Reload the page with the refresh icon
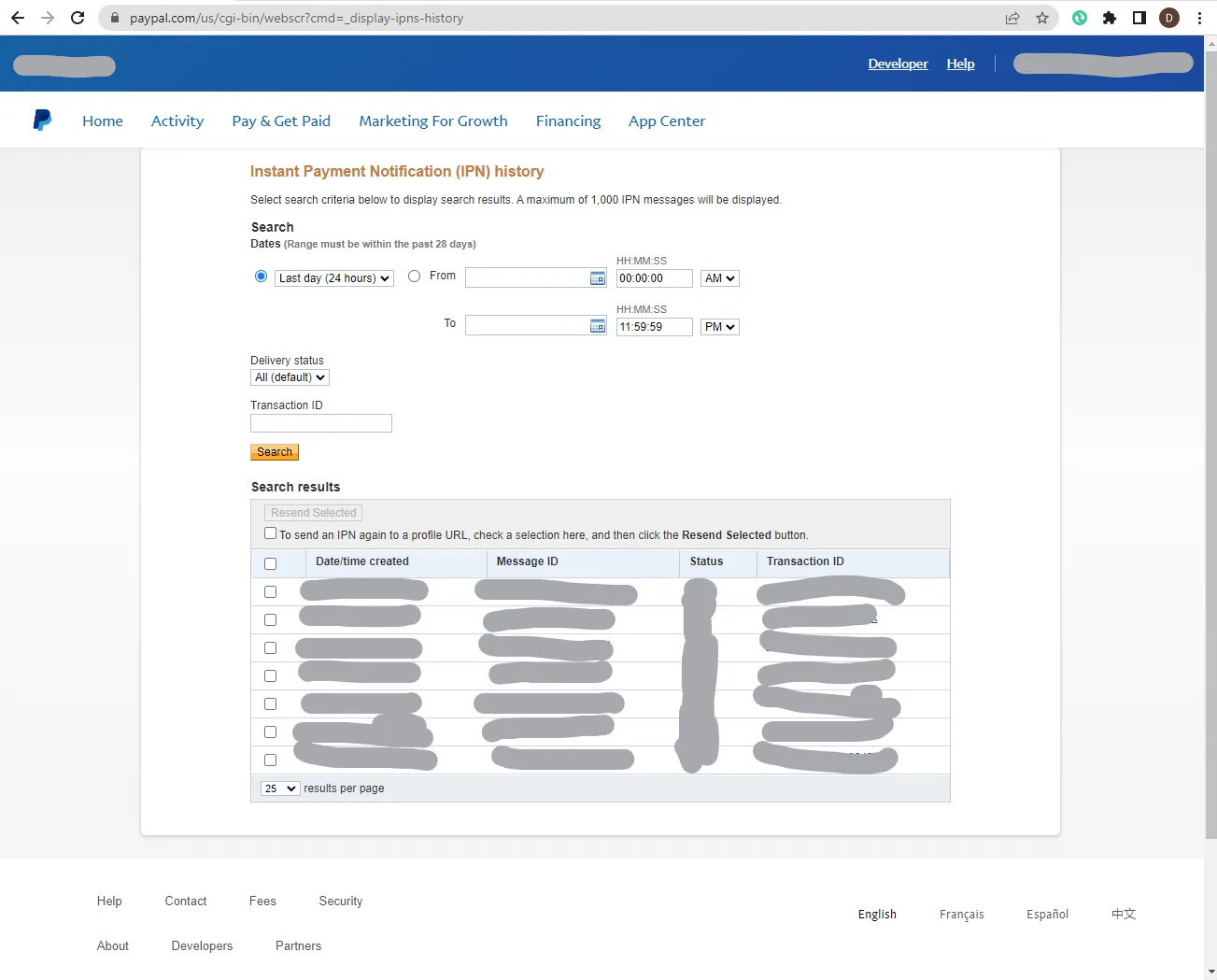Image resolution: width=1217 pixels, height=980 pixels. tap(78, 18)
